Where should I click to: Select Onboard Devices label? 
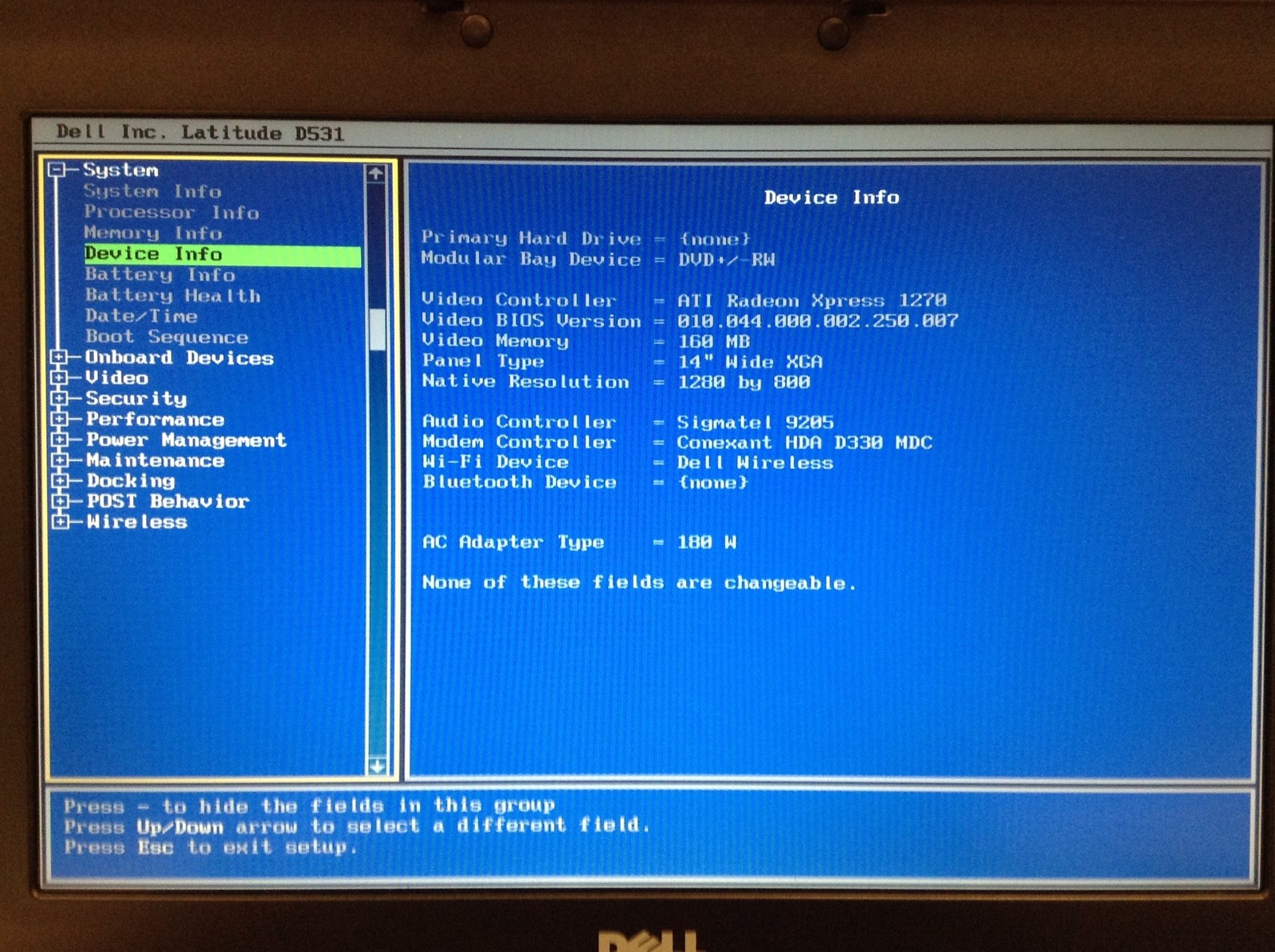(x=179, y=358)
